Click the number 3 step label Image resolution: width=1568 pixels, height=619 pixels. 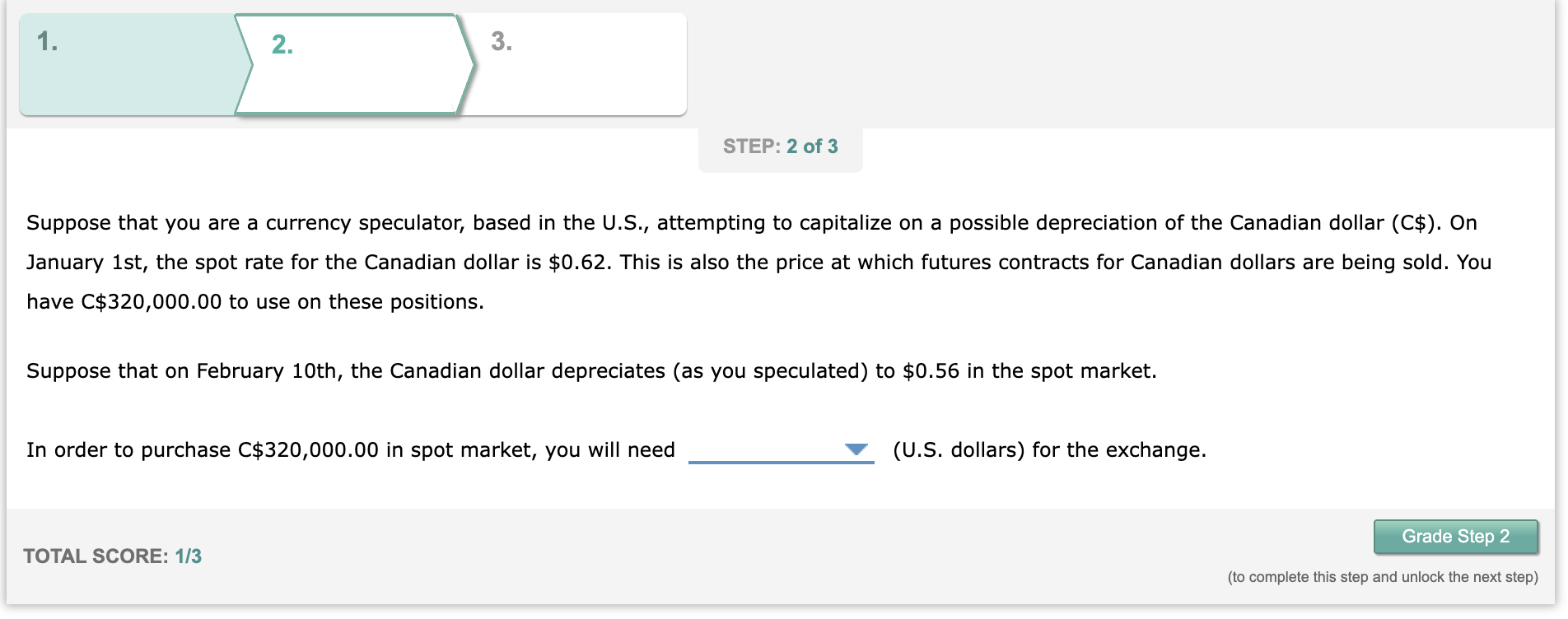click(502, 41)
